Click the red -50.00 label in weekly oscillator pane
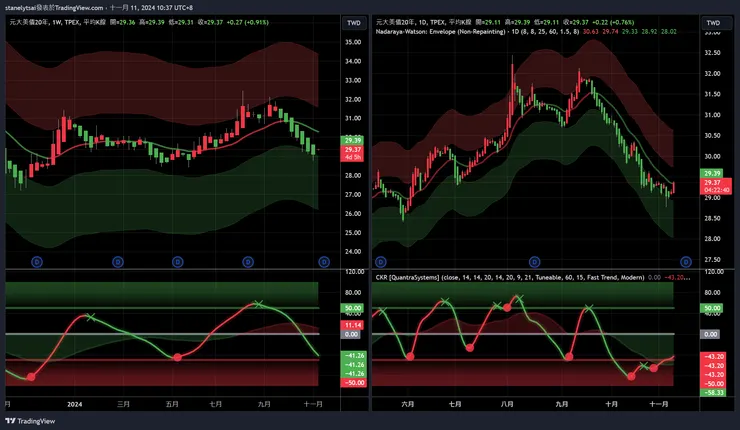 click(353, 383)
